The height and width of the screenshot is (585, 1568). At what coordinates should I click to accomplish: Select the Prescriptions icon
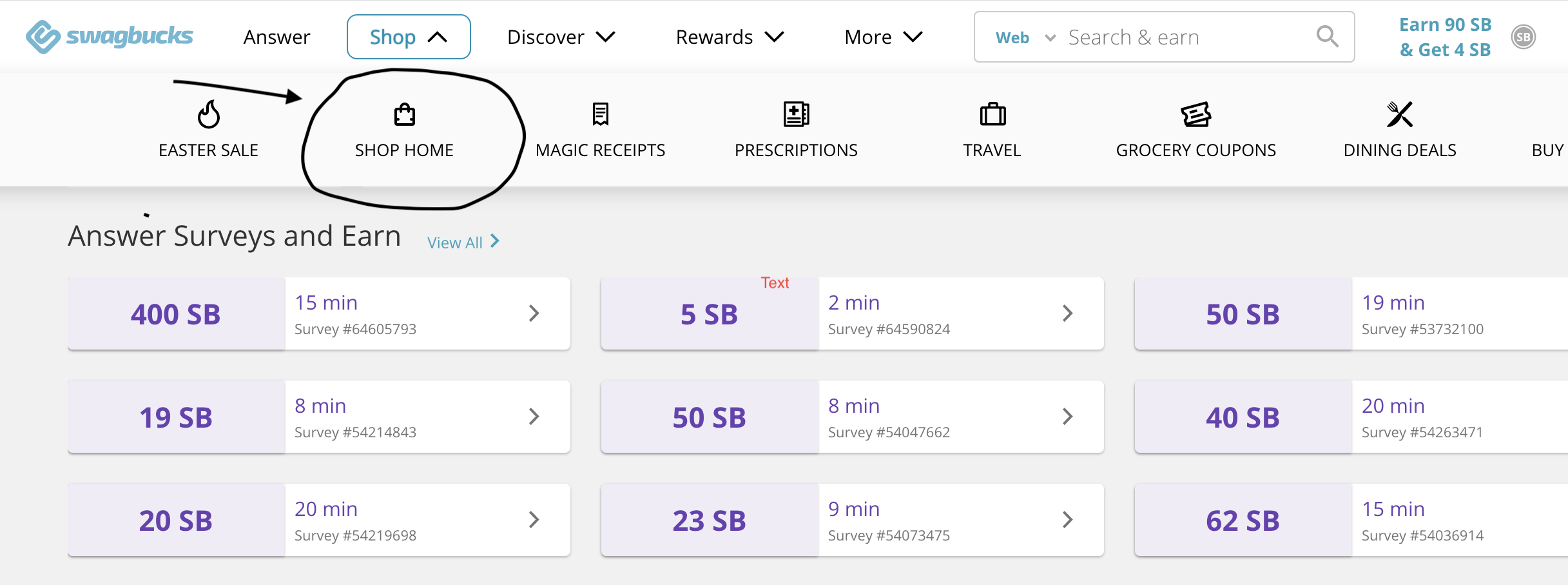(x=796, y=115)
